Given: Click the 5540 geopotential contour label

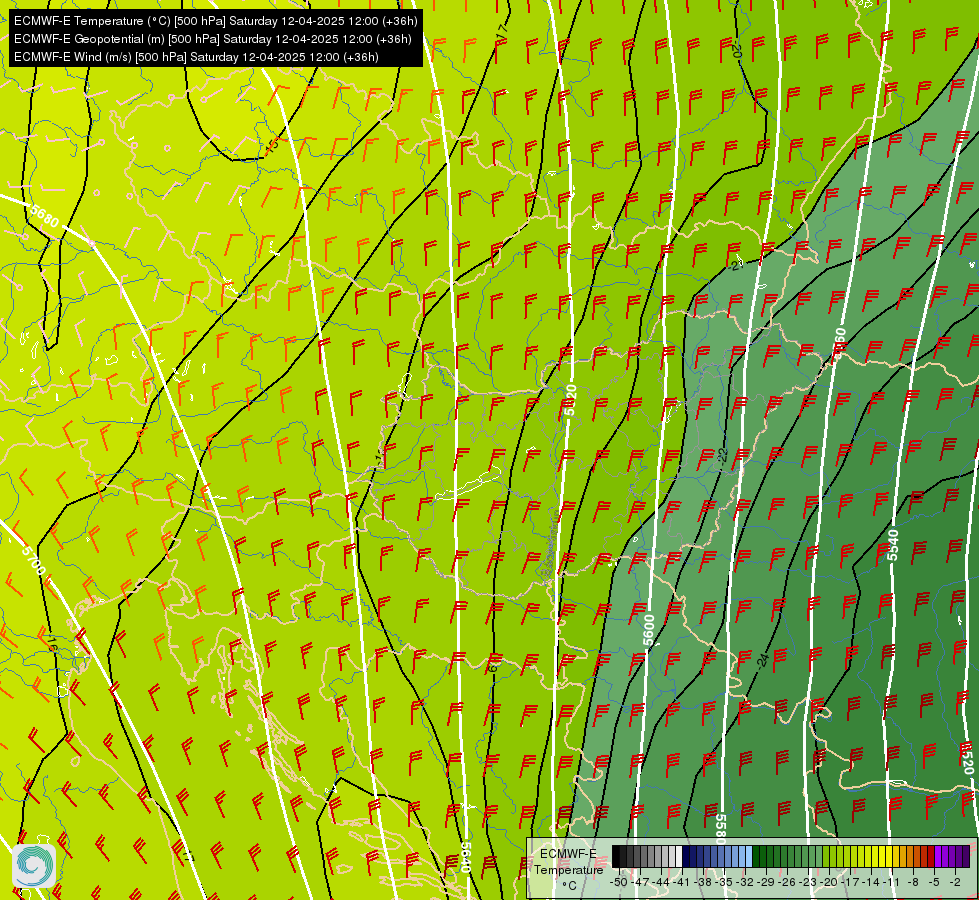Looking at the screenshot, I should point(893,545).
